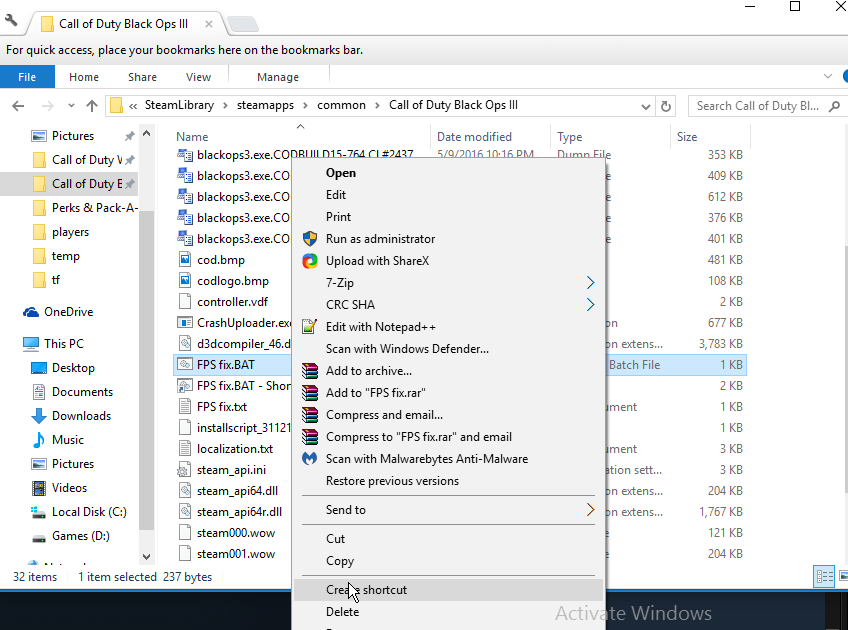Select players folder in sidebar
Screen dimensions: 848x630
pos(70,232)
